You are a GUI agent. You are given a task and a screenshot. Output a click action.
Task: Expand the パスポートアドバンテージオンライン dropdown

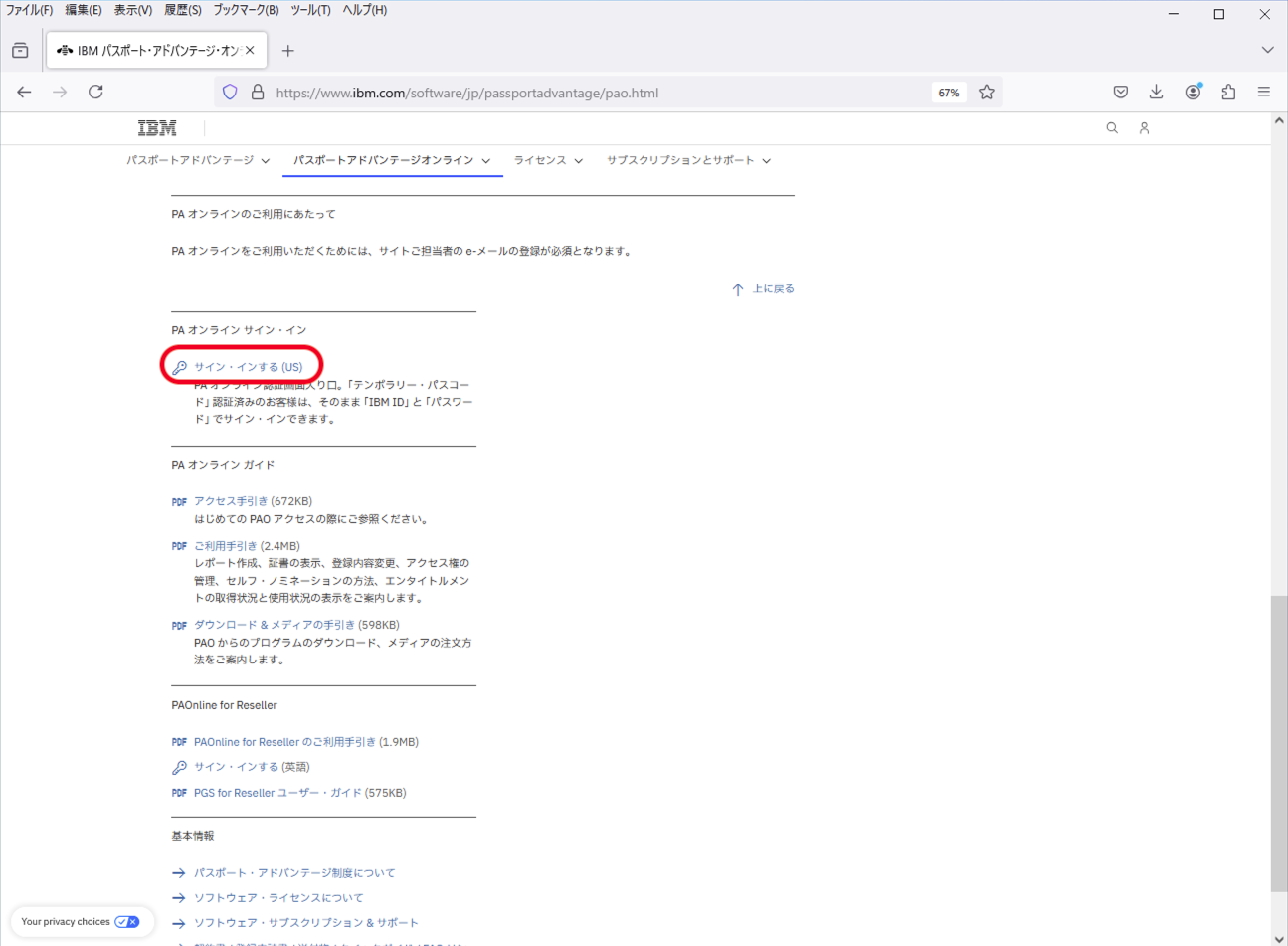pos(486,161)
